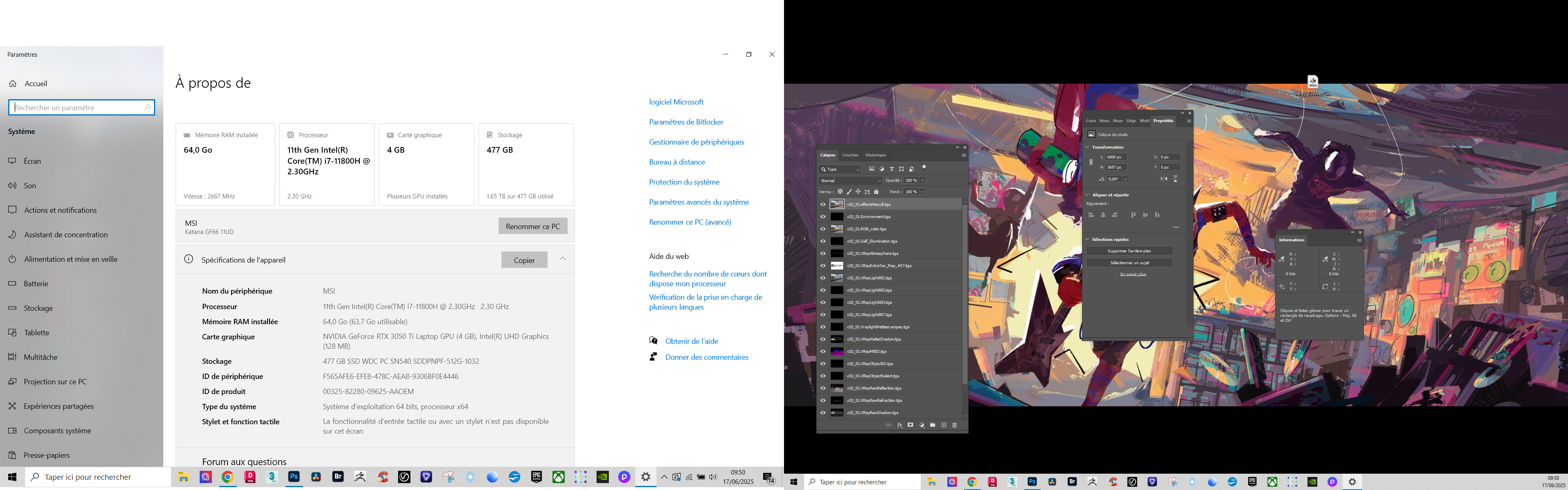Flip vertically in Transformation section
The height and width of the screenshot is (490, 1568).
pos(1176,179)
